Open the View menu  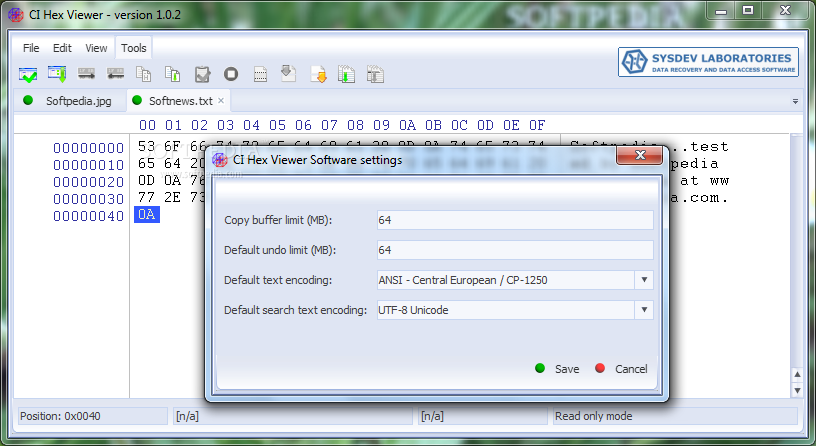click(x=96, y=48)
